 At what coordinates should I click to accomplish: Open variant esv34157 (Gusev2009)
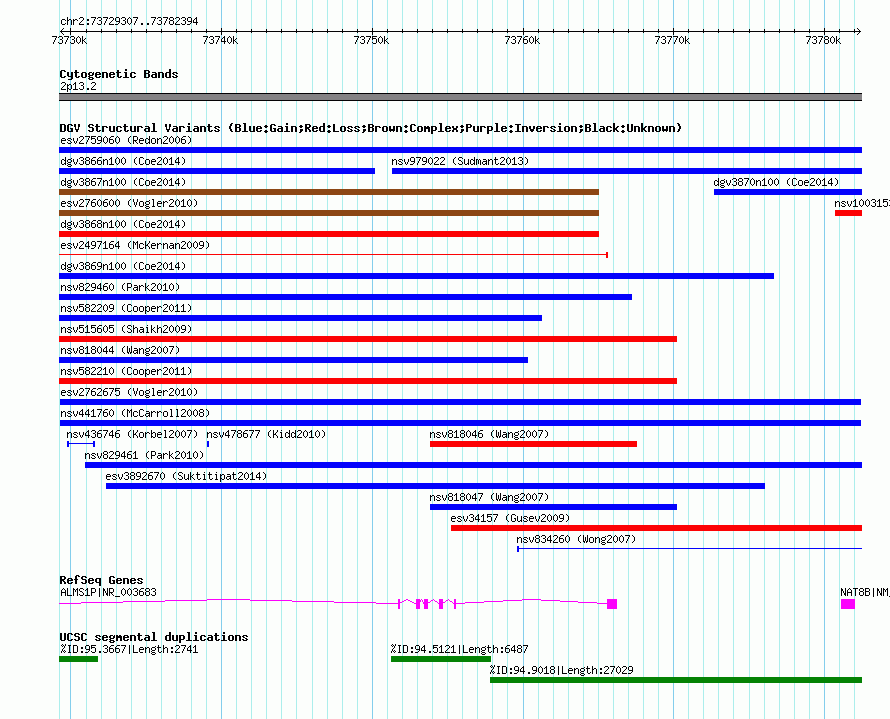(x=510, y=518)
